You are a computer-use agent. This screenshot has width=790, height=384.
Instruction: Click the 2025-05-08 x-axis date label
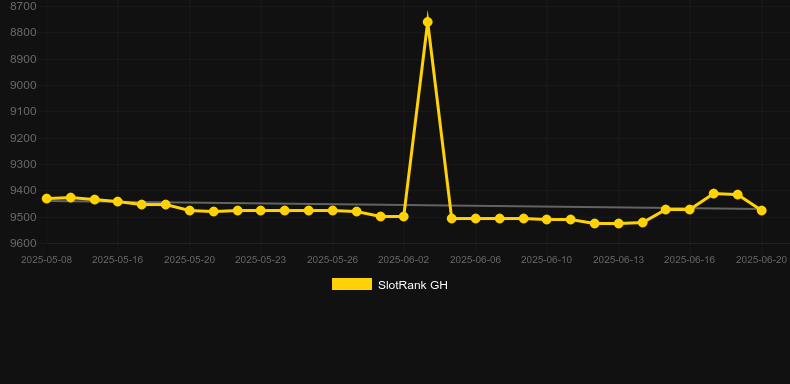click(46, 260)
